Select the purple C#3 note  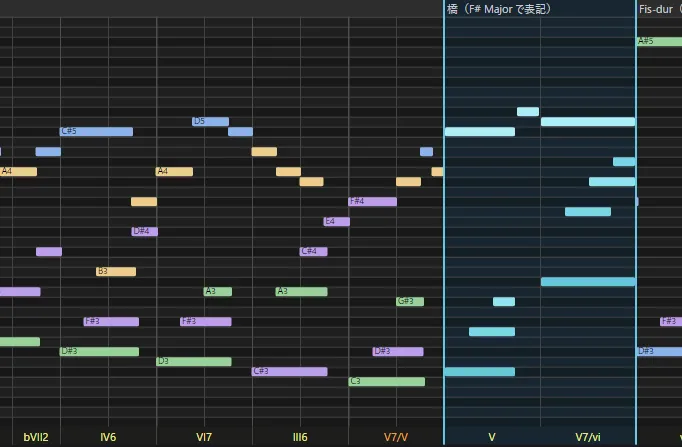[290, 371]
